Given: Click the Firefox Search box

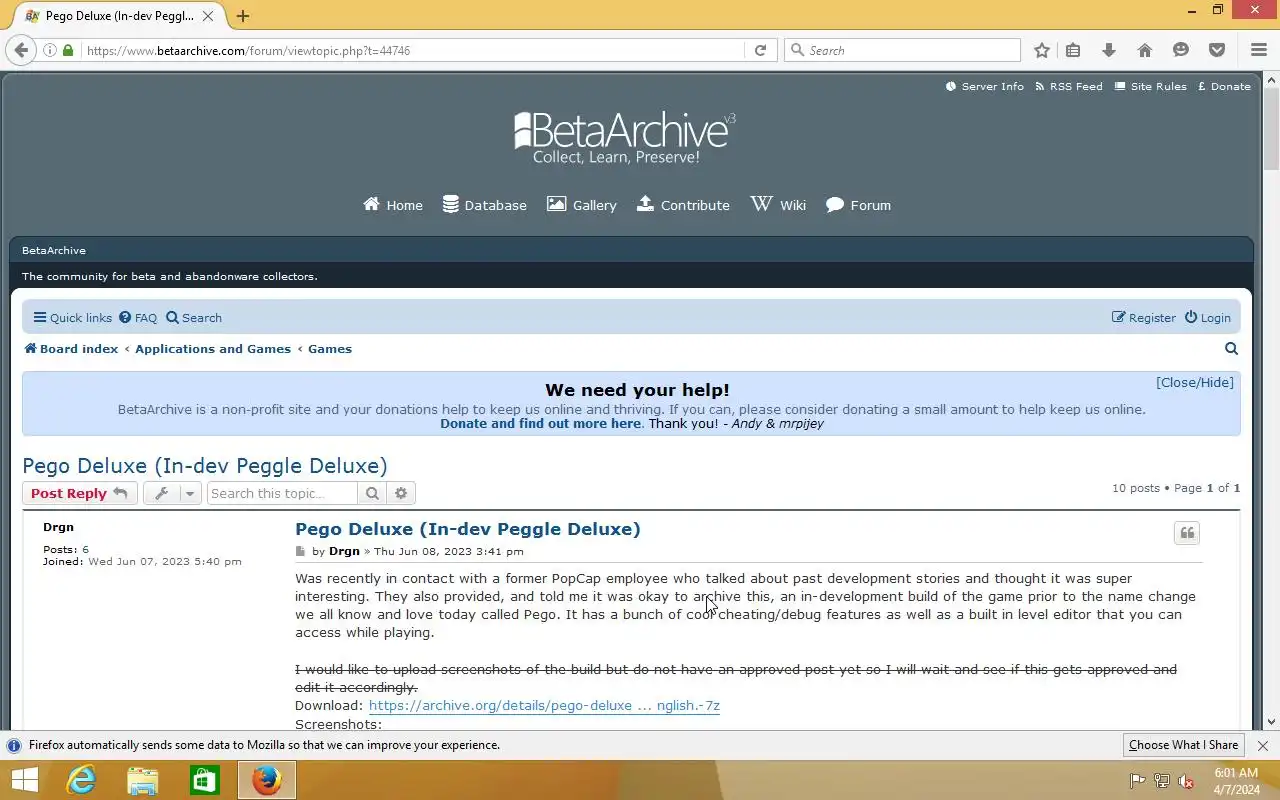Looking at the screenshot, I should 902,50.
